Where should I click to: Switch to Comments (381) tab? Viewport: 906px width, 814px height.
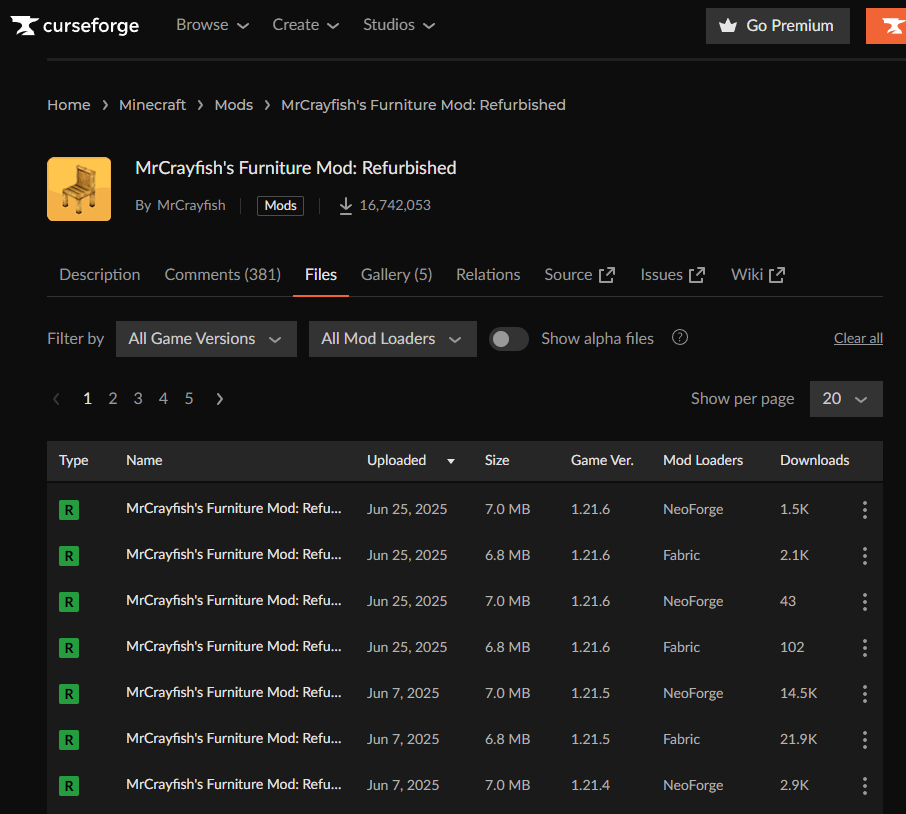coord(222,275)
